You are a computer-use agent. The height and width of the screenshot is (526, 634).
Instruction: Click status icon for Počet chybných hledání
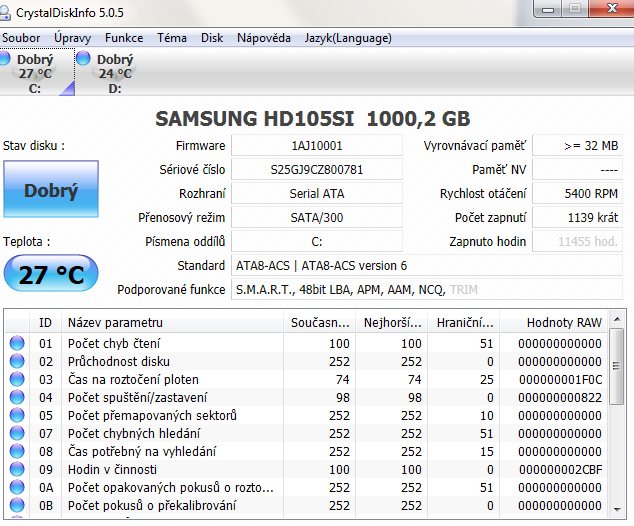point(17,433)
